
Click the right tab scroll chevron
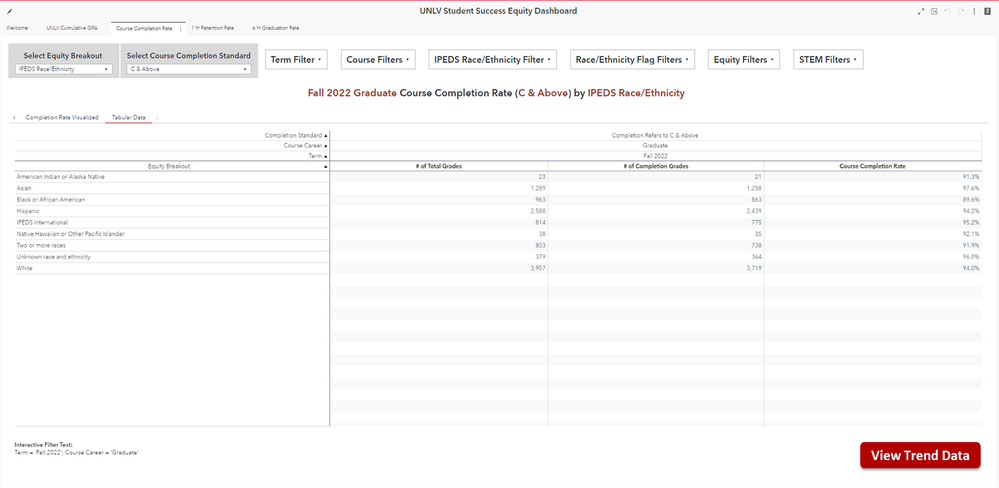[x=157, y=118]
